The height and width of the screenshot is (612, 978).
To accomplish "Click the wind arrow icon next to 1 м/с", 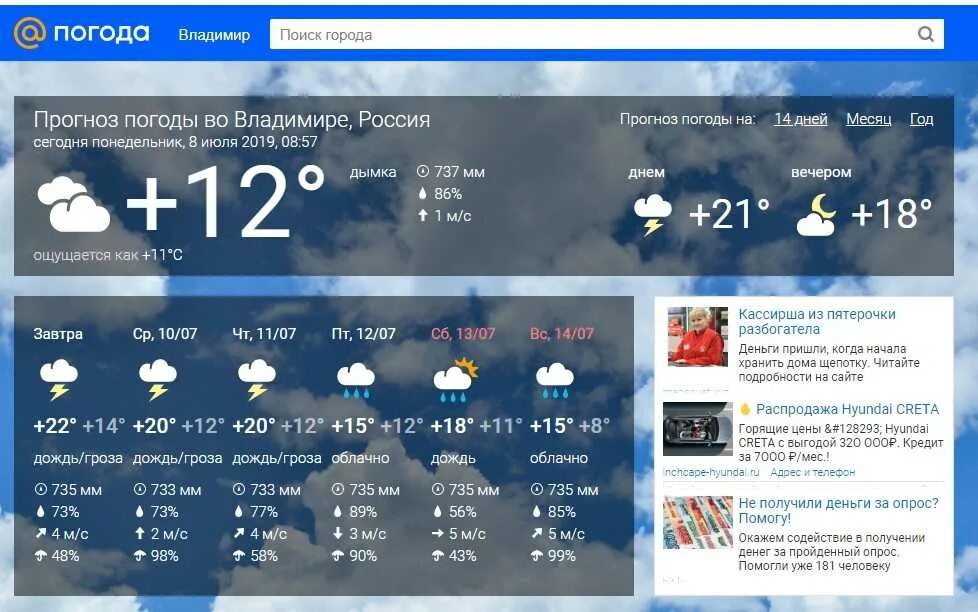I will 423,215.
